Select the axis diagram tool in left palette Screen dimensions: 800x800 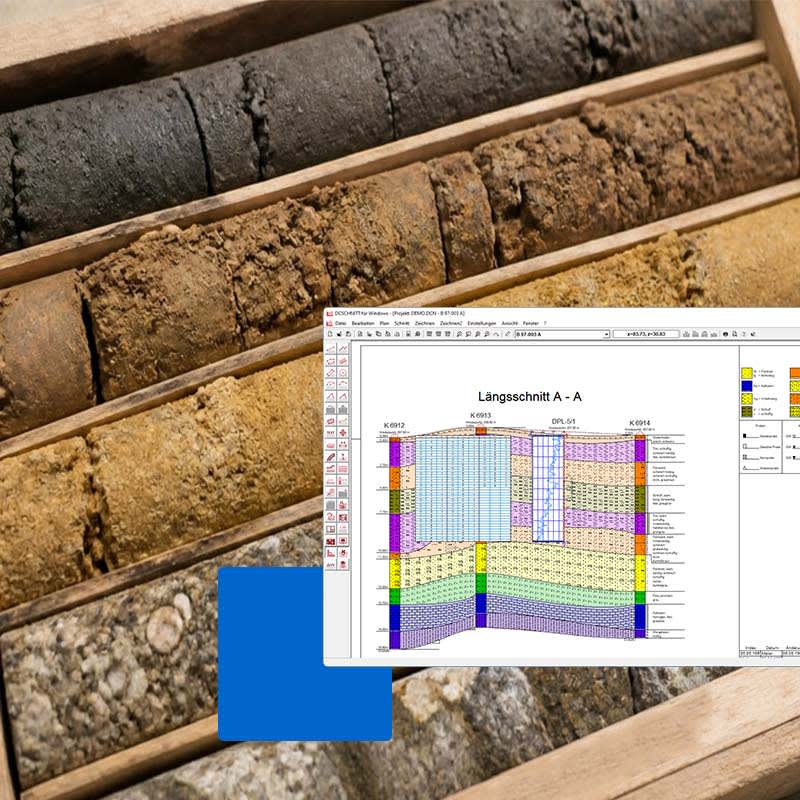[x=331, y=553]
